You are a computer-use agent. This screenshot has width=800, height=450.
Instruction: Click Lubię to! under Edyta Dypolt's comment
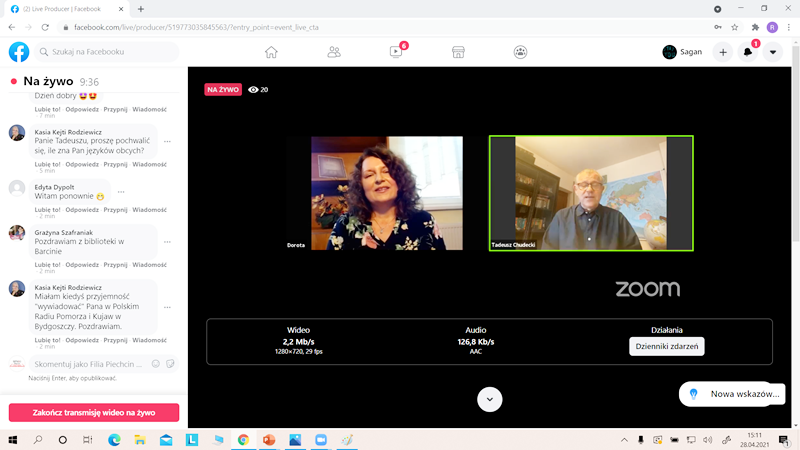(x=47, y=210)
